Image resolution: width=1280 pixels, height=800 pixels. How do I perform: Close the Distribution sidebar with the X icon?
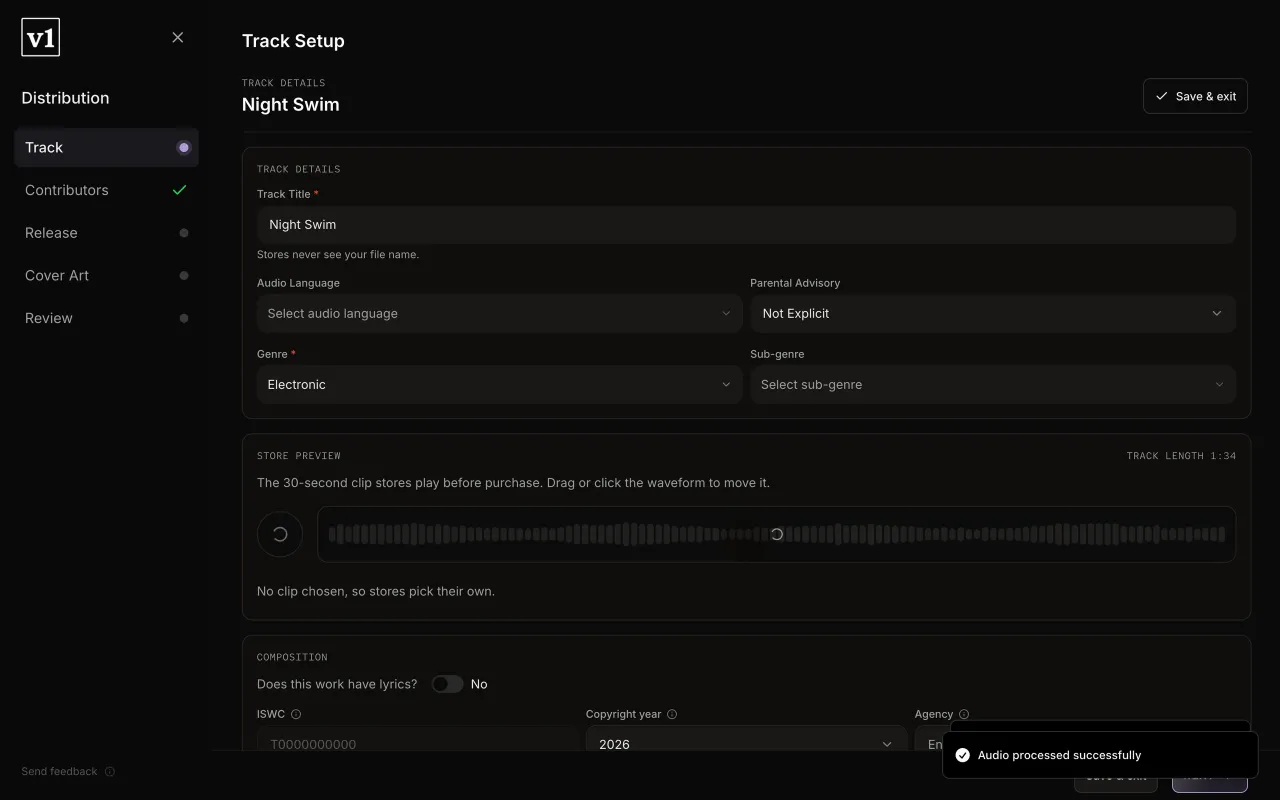click(178, 37)
